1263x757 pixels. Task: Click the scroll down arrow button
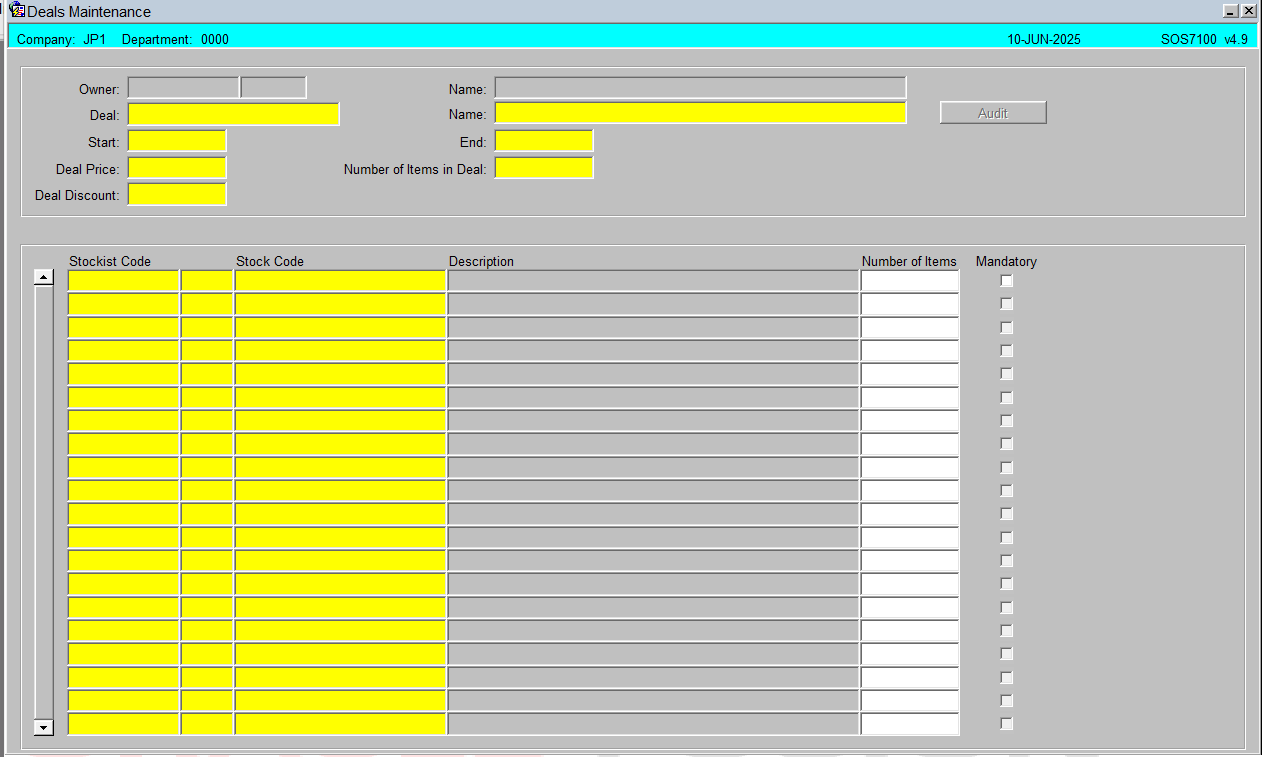tap(43, 727)
